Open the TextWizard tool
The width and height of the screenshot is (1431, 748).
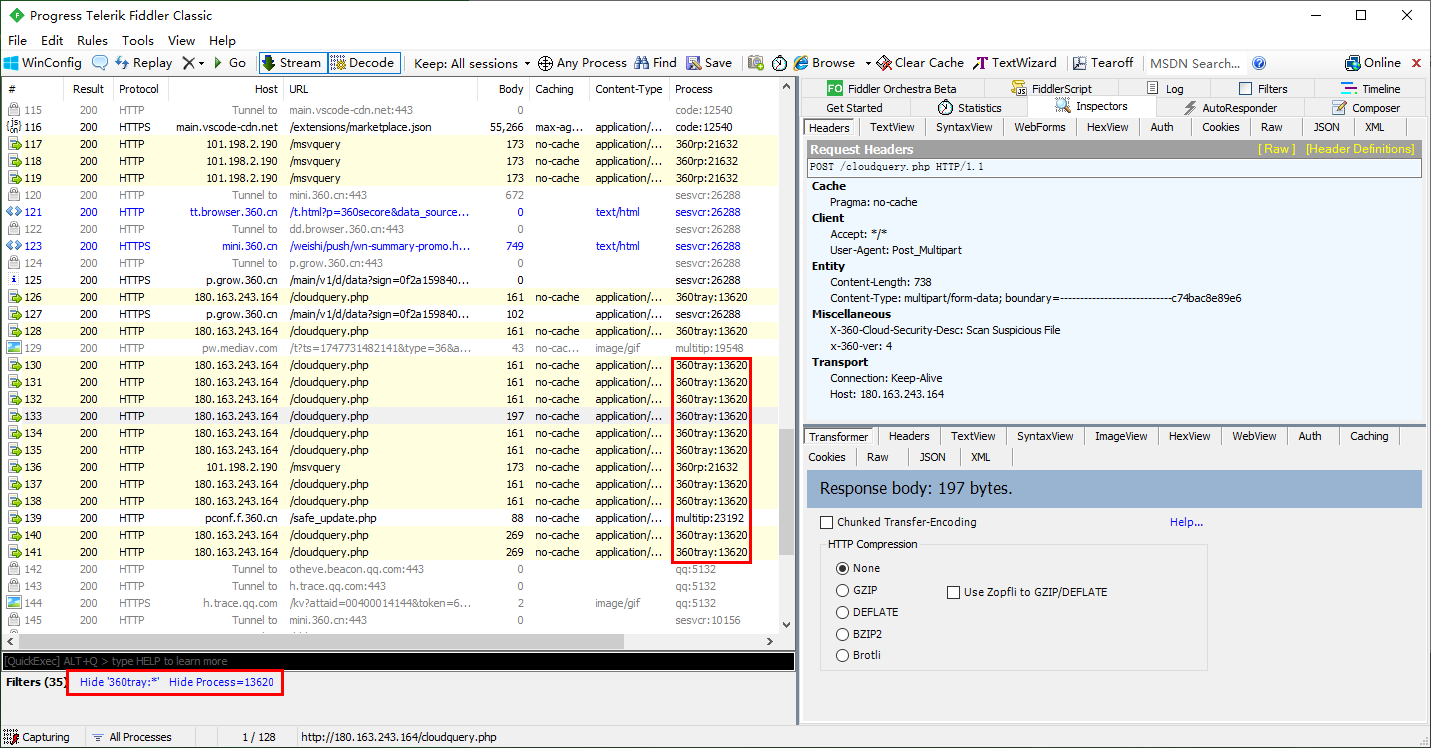pyautogui.click(x=1015, y=63)
